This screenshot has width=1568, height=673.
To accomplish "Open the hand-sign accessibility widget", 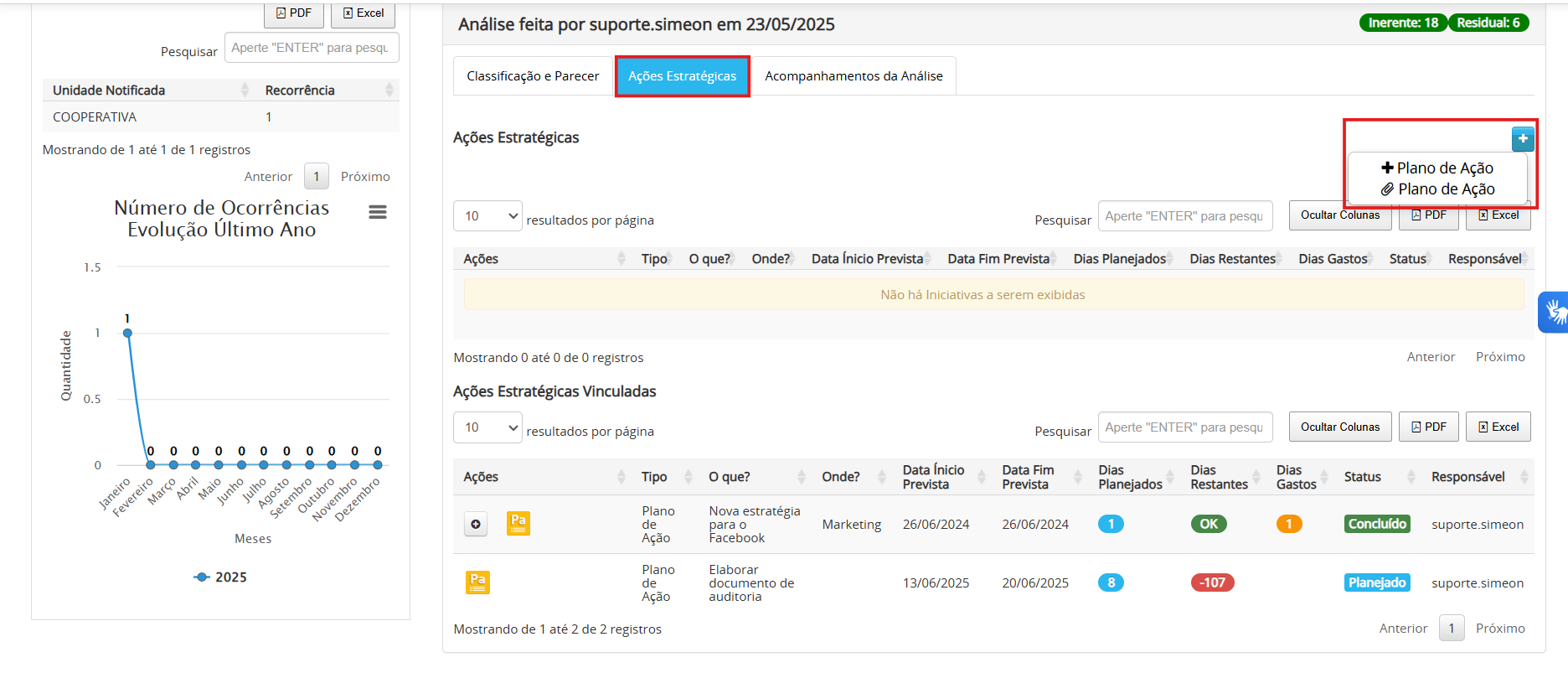I will [x=1555, y=313].
